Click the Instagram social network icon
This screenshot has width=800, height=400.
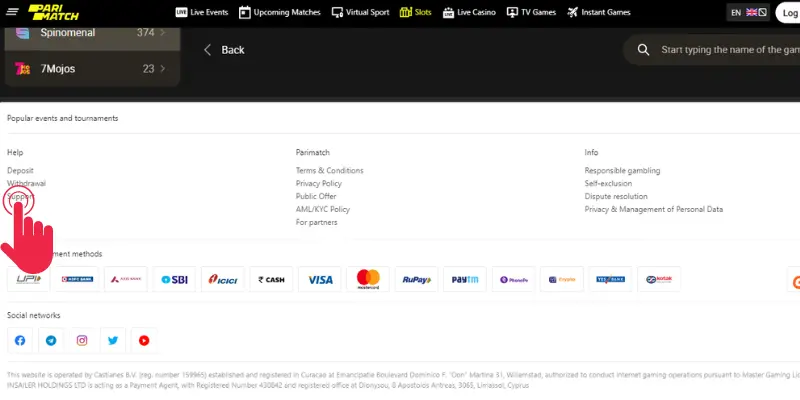82,340
